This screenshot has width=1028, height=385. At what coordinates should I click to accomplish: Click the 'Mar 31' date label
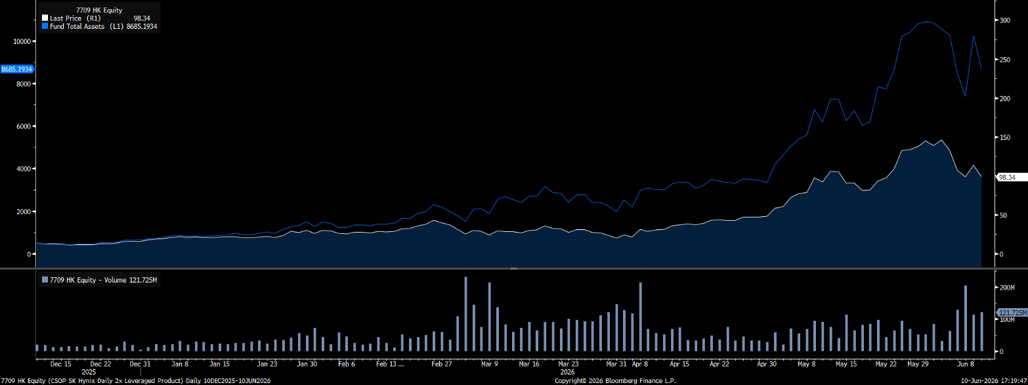[616, 362]
